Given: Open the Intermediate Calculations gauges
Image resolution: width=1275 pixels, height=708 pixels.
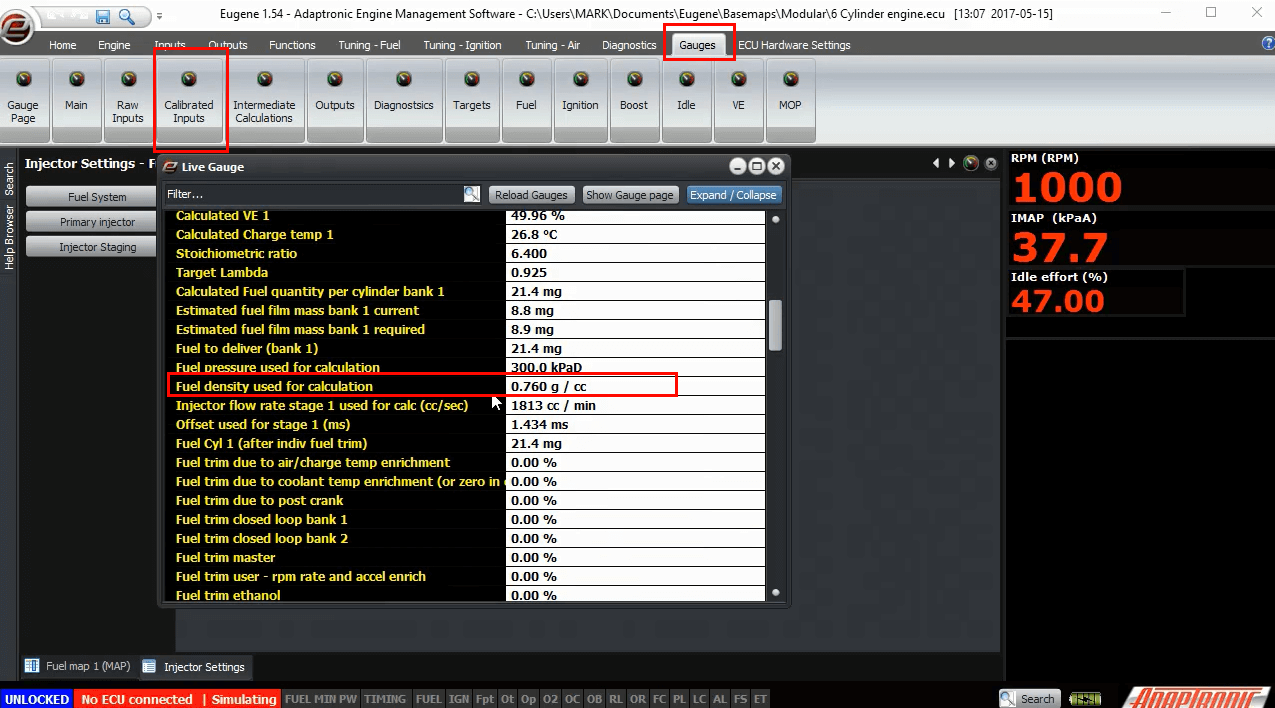Looking at the screenshot, I should pos(264,98).
